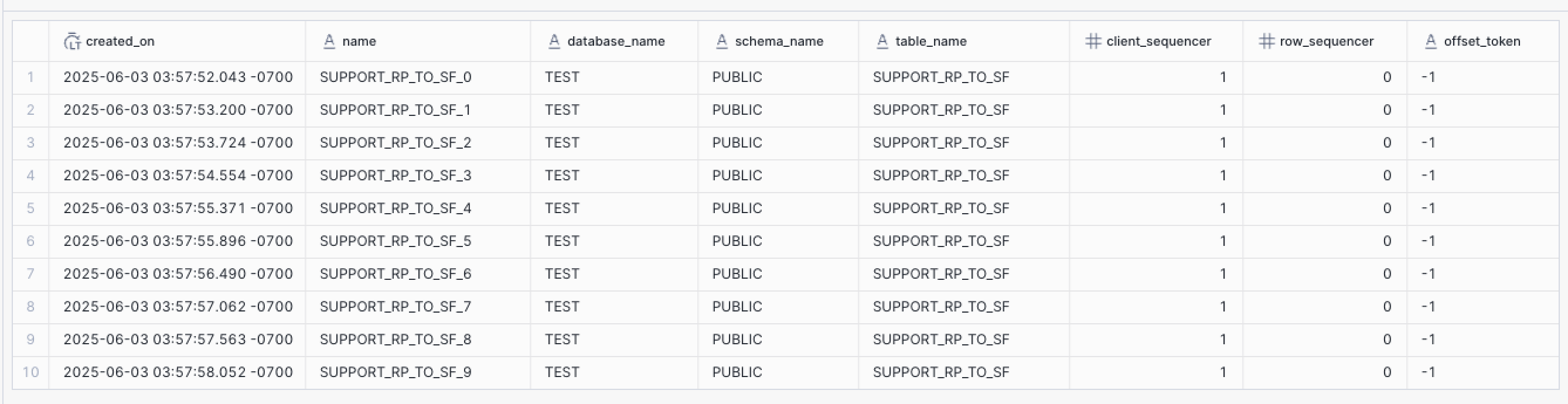Select row number 5
The height and width of the screenshot is (404, 1568).
coord(30,208)
